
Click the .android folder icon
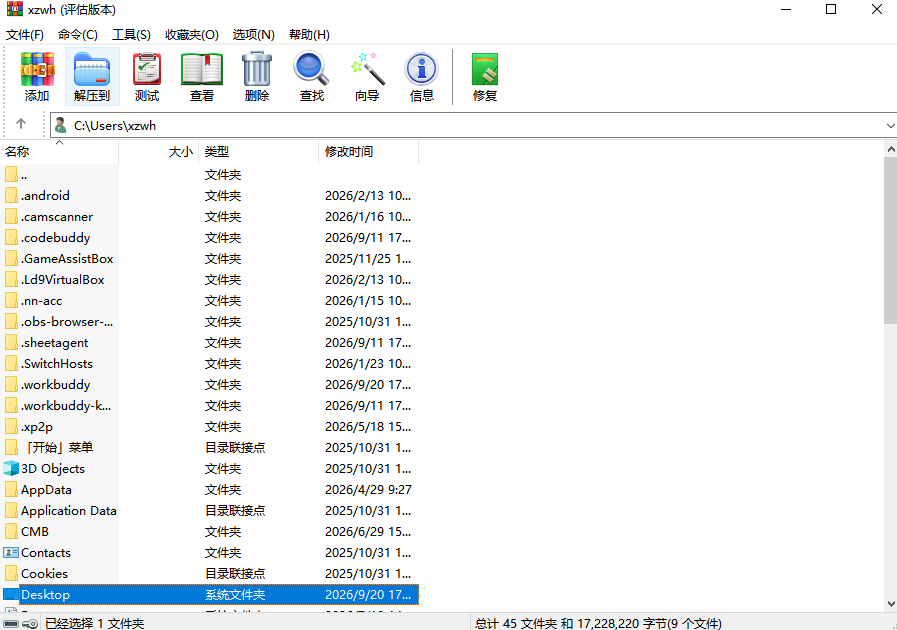coord(11,195)
